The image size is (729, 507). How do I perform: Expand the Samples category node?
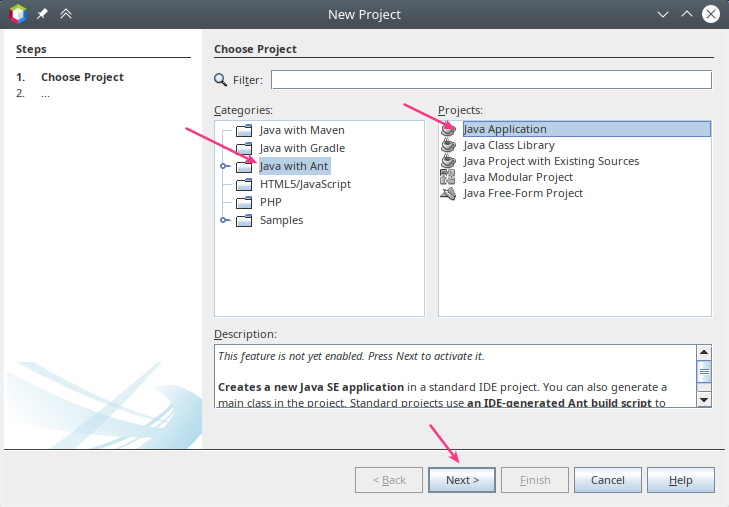pyautogui.click(x=225, y=220)
